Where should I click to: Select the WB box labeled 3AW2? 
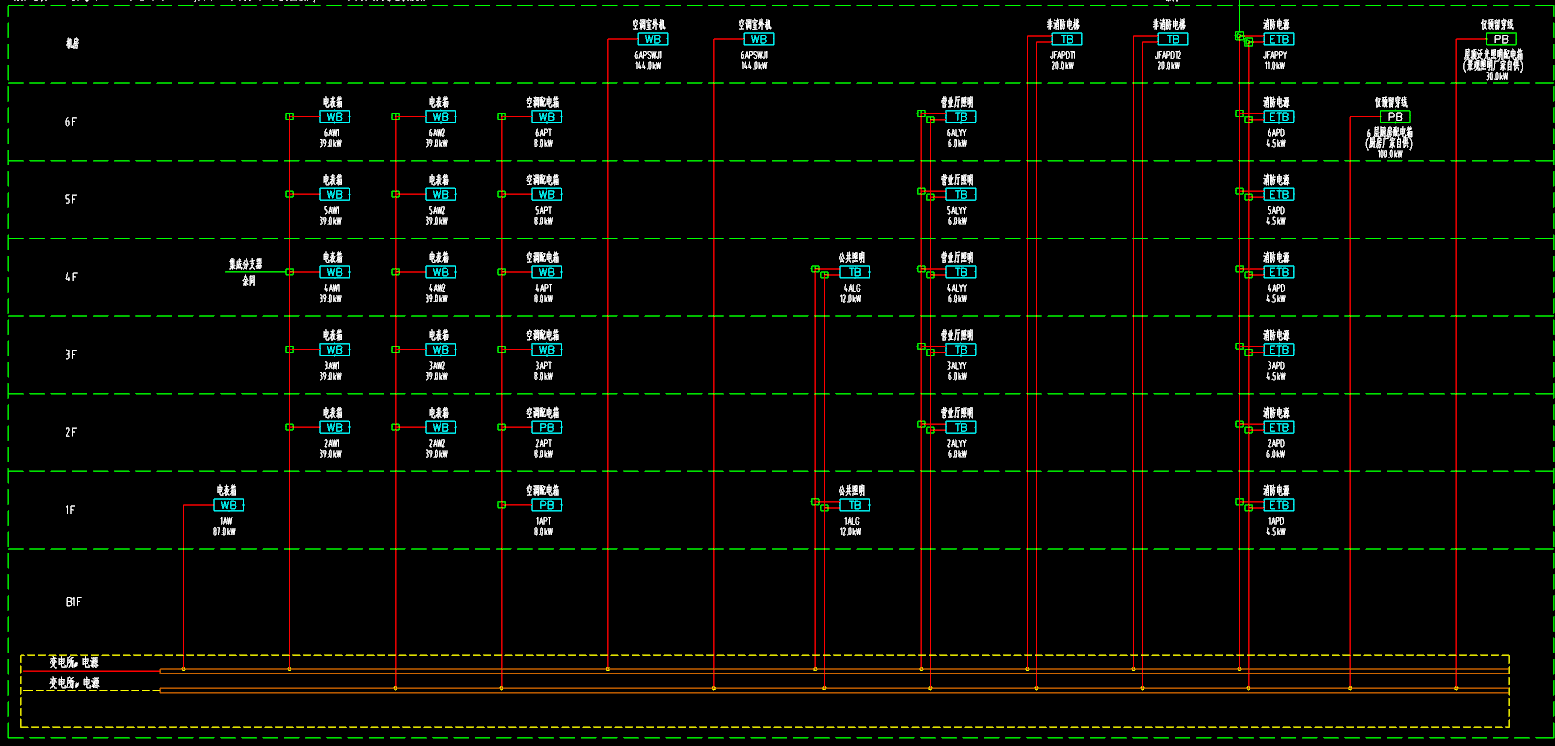(x=441, y=350)
